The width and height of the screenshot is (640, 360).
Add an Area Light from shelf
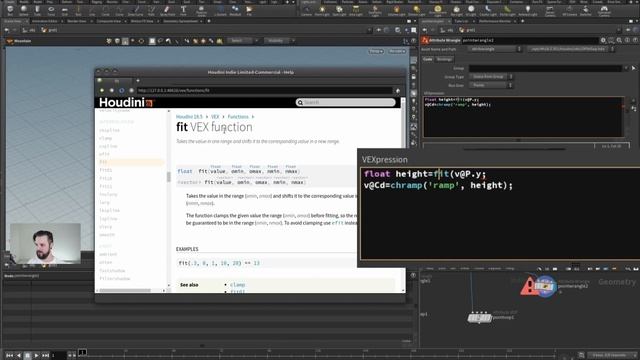point(356,10)
